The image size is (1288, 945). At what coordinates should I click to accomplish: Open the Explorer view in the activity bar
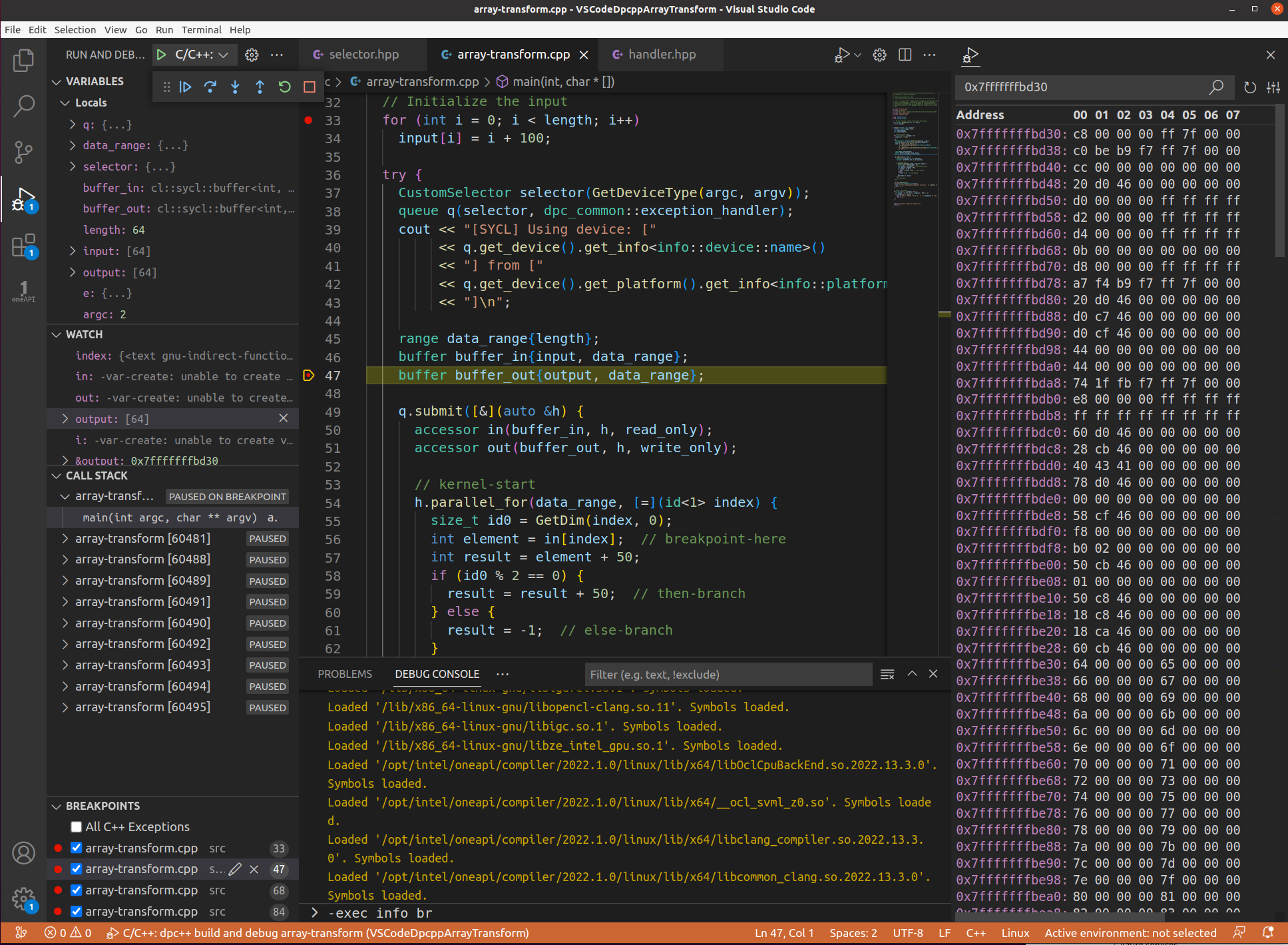pyautogui.click(x=24, y=60)
